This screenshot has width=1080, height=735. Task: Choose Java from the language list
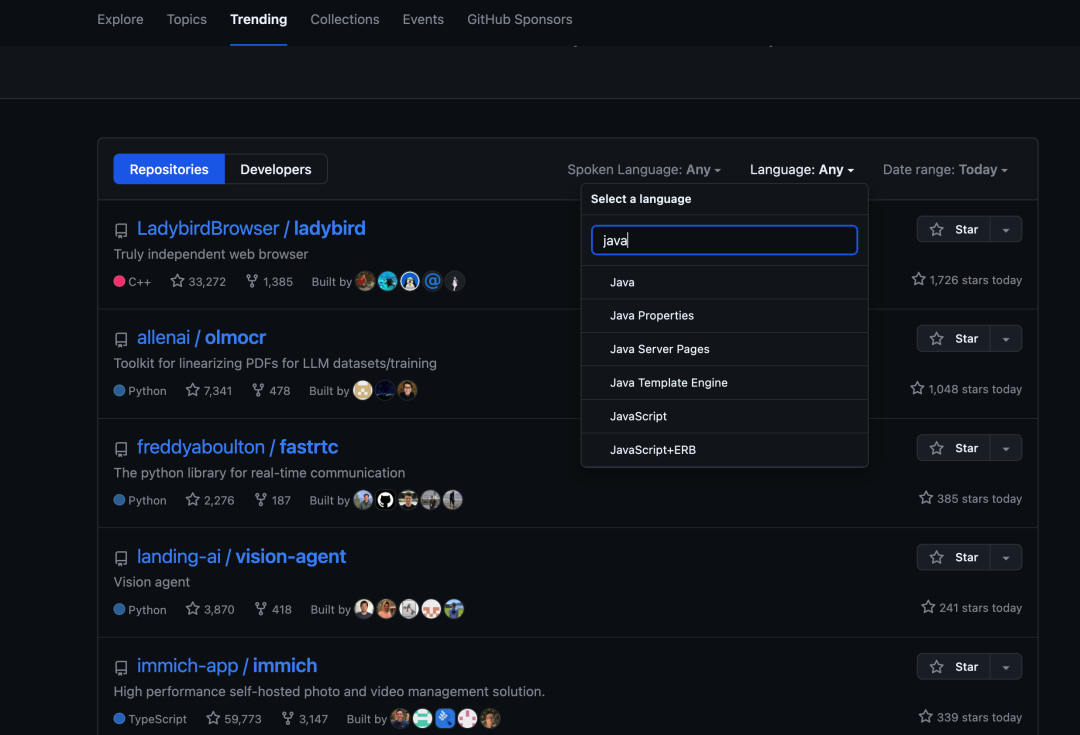click(724, 282)
